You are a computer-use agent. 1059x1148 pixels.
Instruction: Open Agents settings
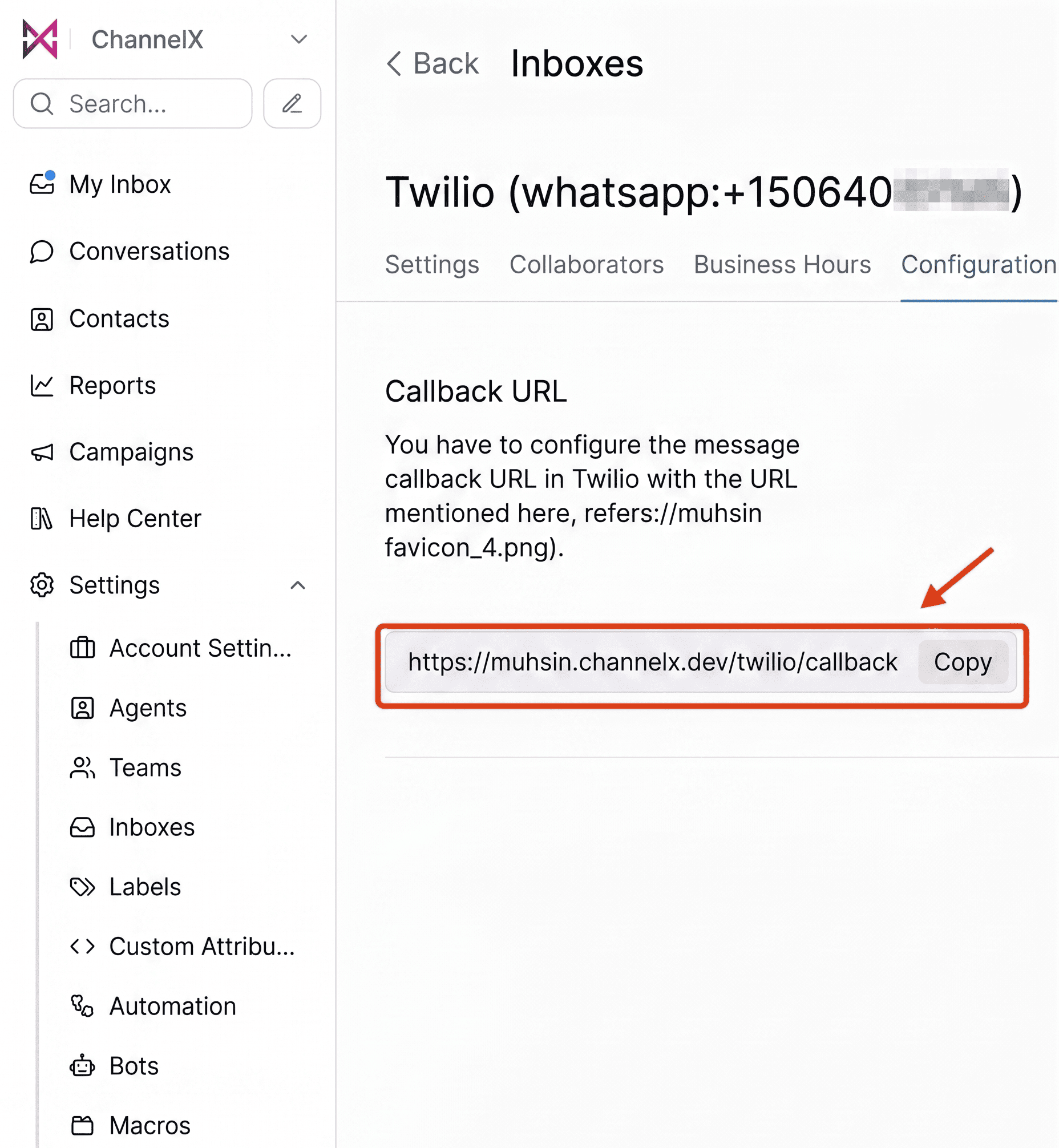tap(148, 709)
